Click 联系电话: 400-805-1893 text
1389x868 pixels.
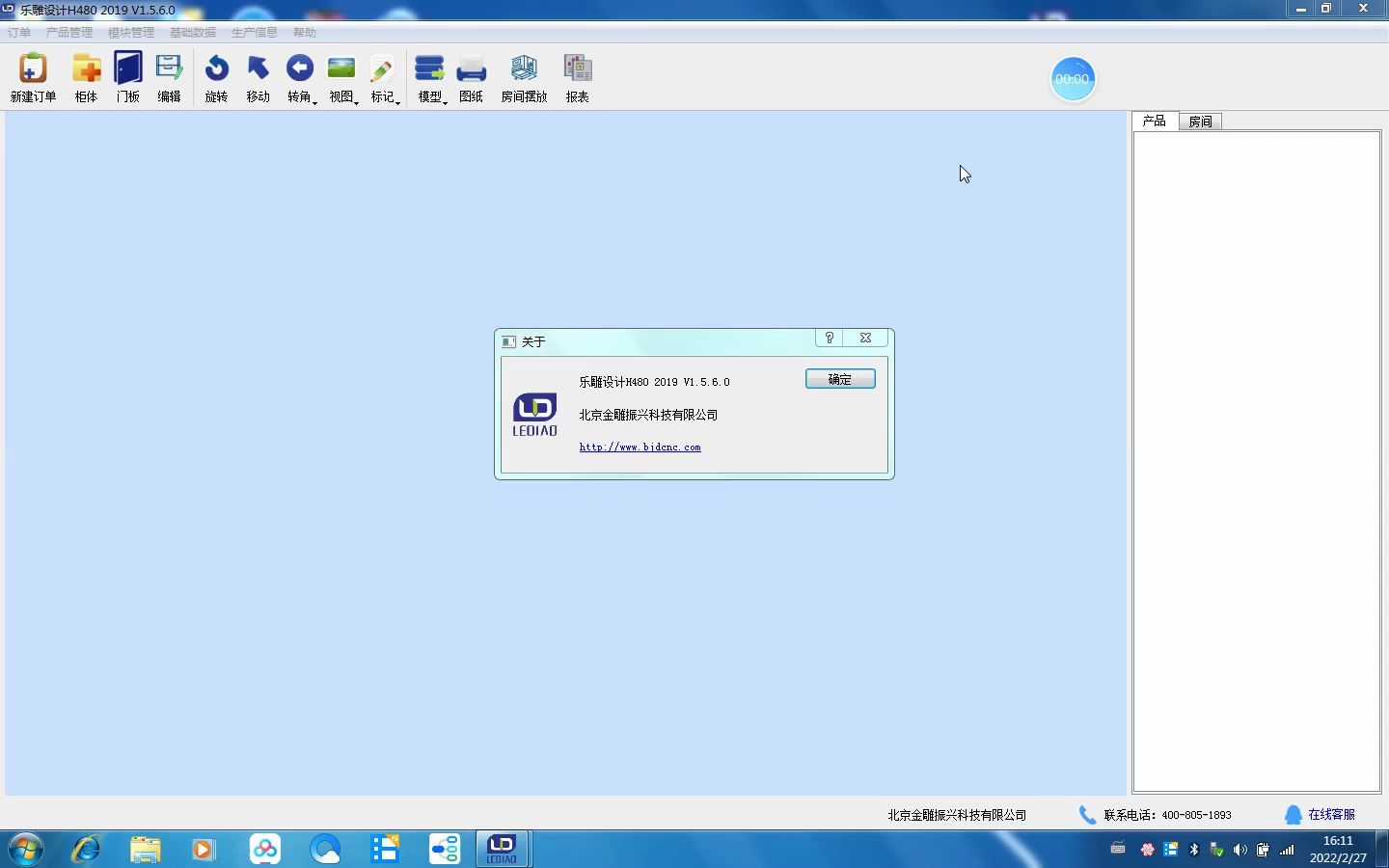tap(1168, 815)
